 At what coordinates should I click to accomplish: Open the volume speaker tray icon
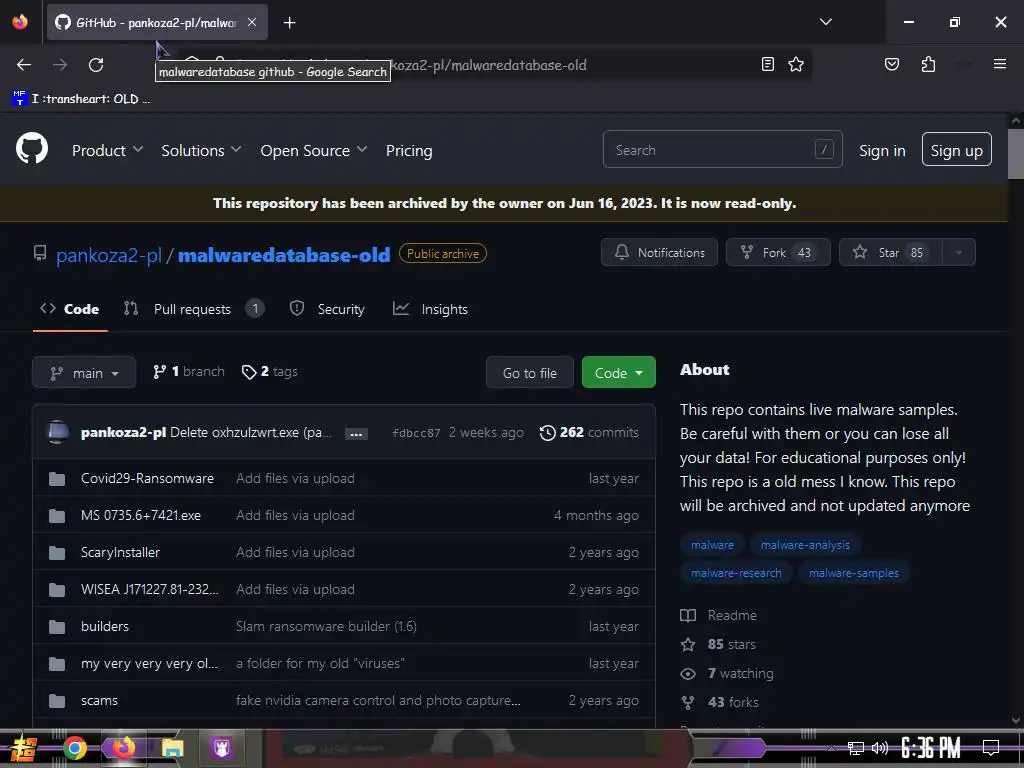tap(880, 748)
